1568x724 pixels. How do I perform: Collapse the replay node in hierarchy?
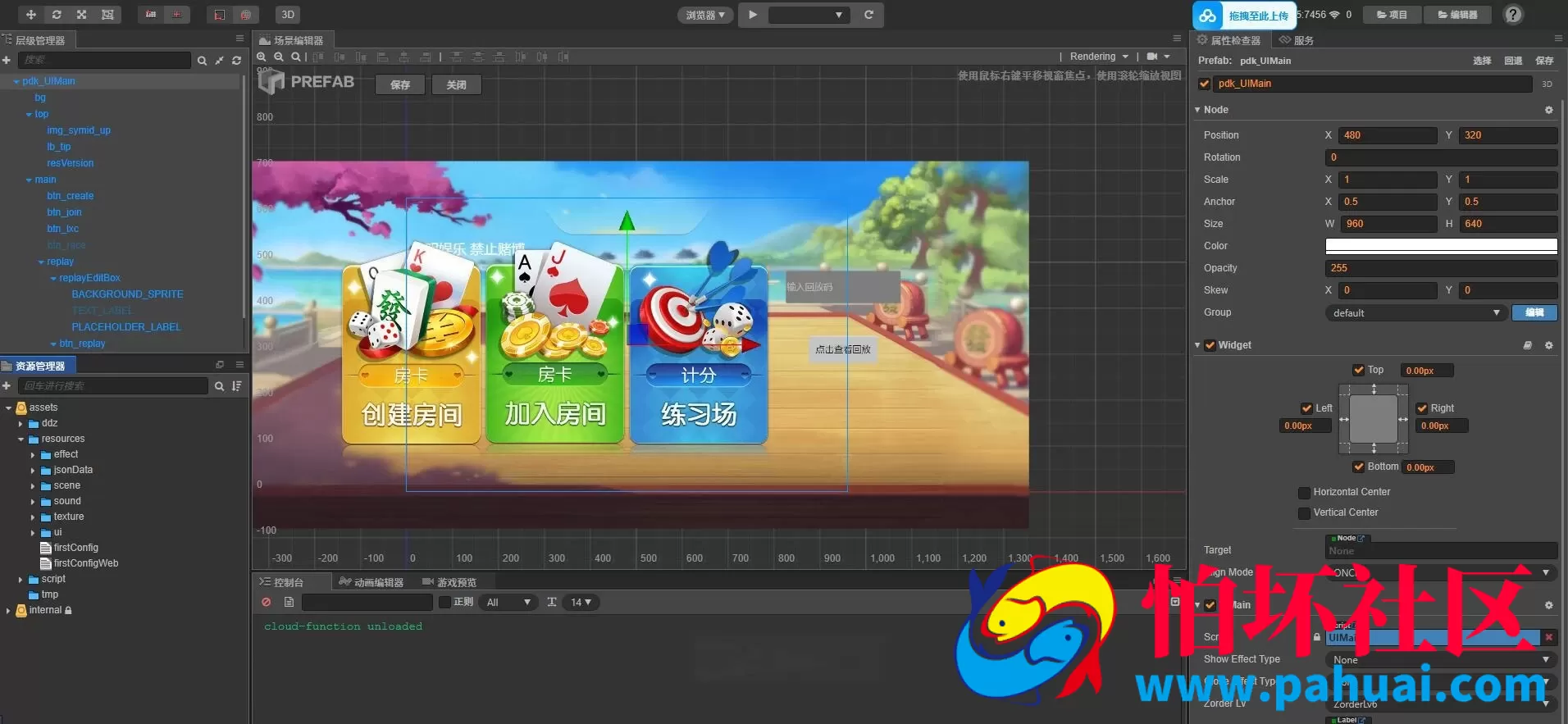click(x=41, y=262)
